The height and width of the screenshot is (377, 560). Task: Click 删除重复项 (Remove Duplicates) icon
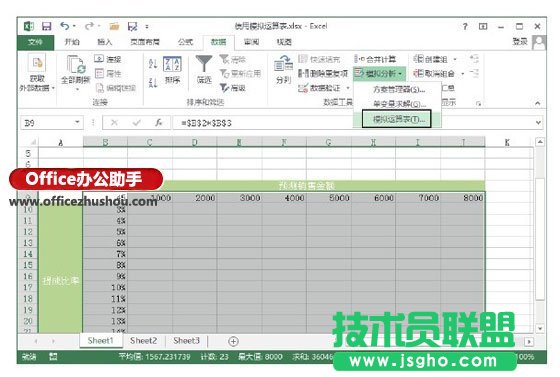tap(323, 74)
